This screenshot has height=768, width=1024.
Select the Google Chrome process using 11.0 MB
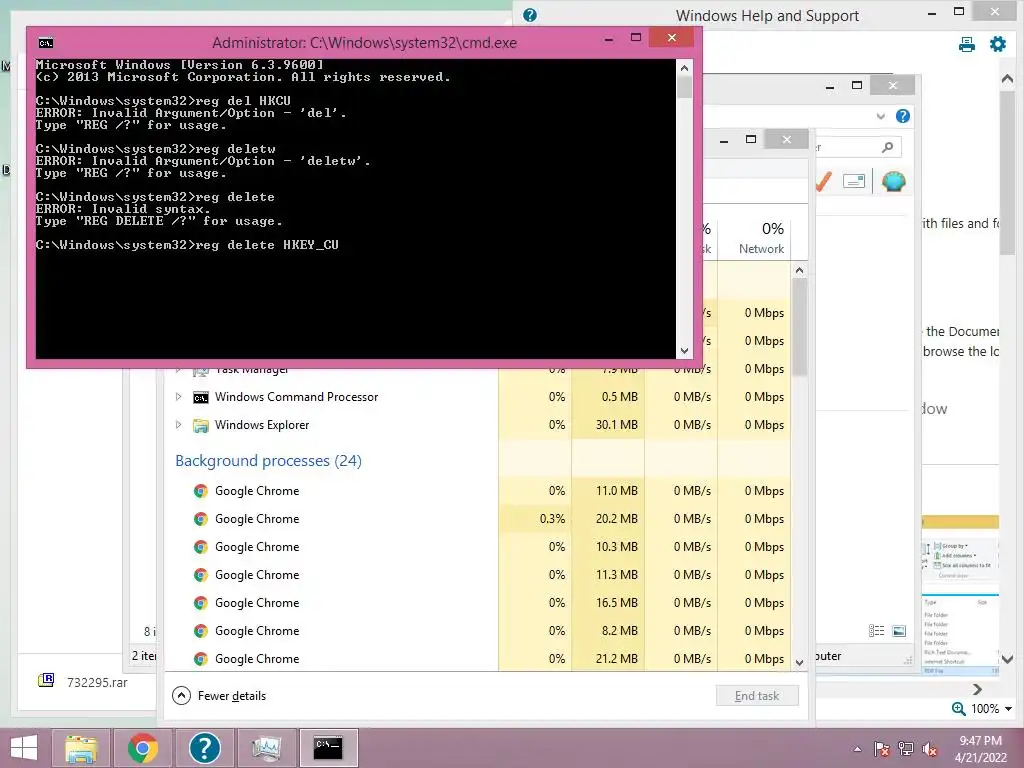(x=478, y=490)
